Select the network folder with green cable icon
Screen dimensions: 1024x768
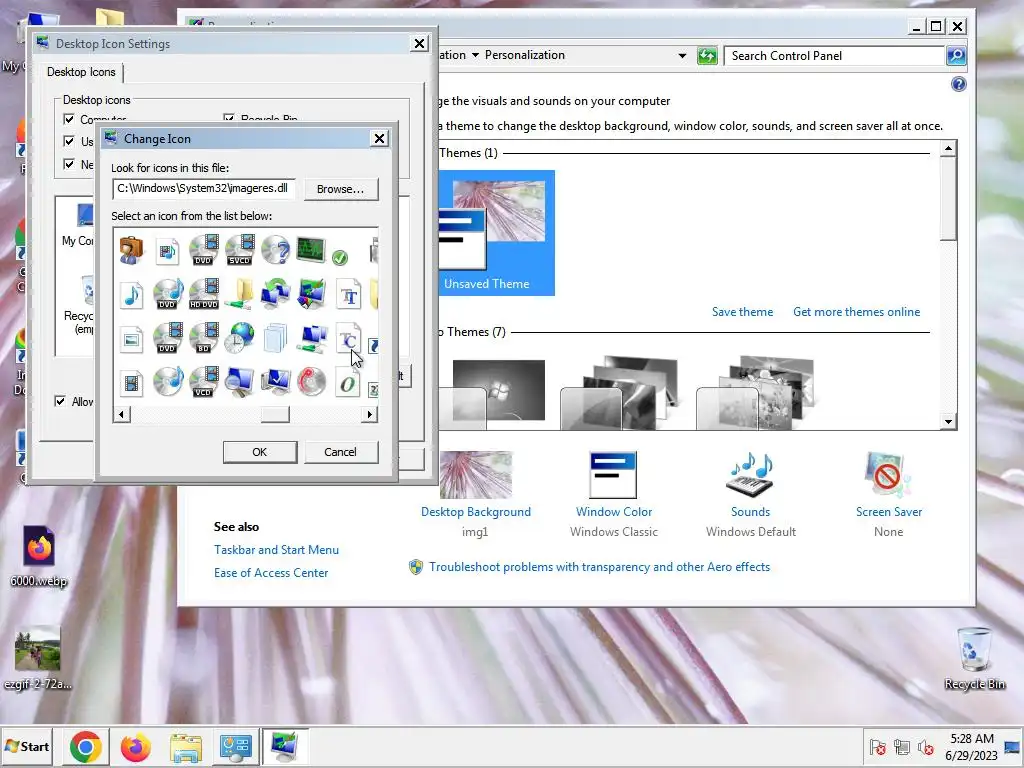coord(239,295)
